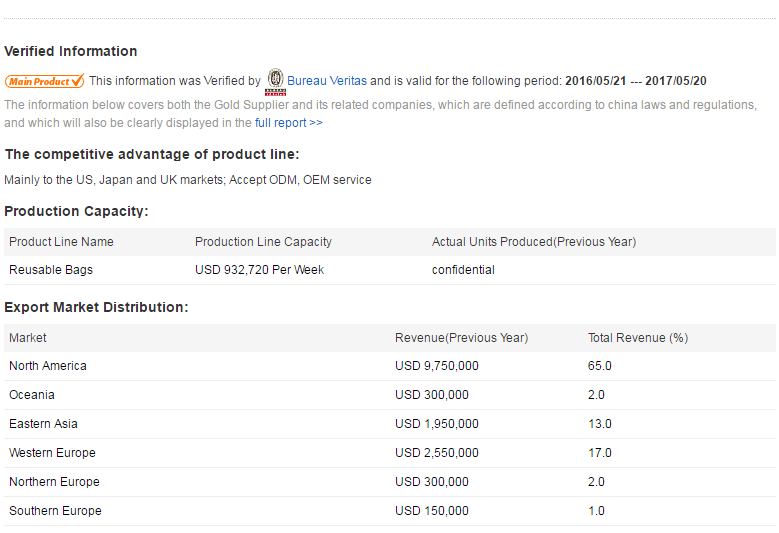
Task: Click the Revenue(Previous Year) column header
Action: point(461,338)
